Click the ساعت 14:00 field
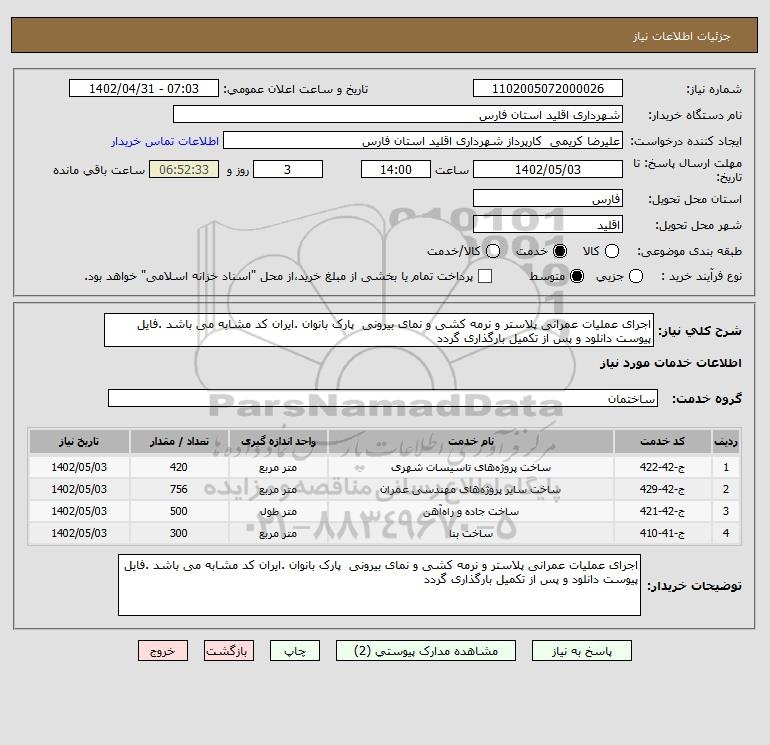Image resolution: width=770 pixels, height=745 pixels. pyautogui.click(x=396, y=169)
